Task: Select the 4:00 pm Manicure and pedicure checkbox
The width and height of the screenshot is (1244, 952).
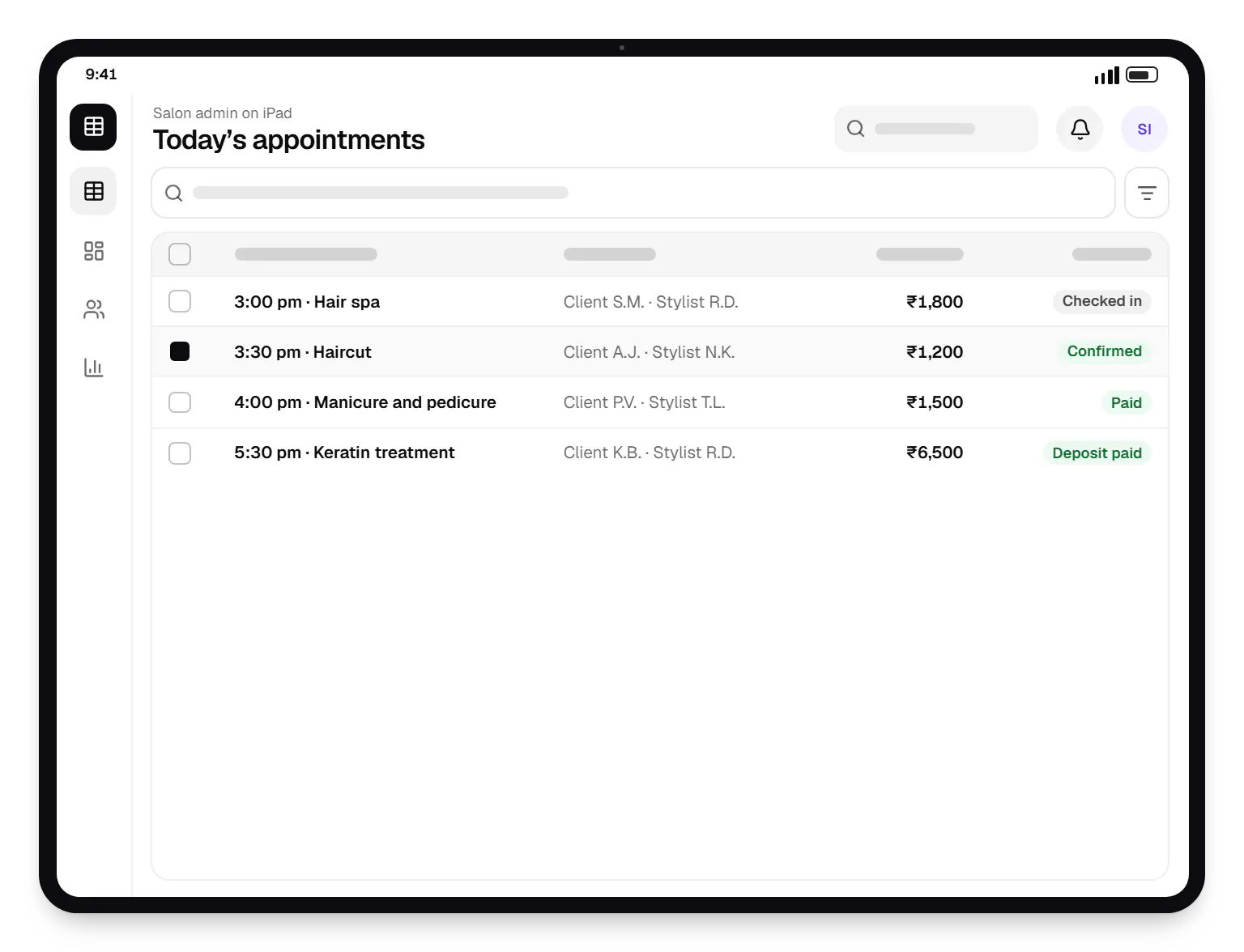Action: (x=180, y=402)
